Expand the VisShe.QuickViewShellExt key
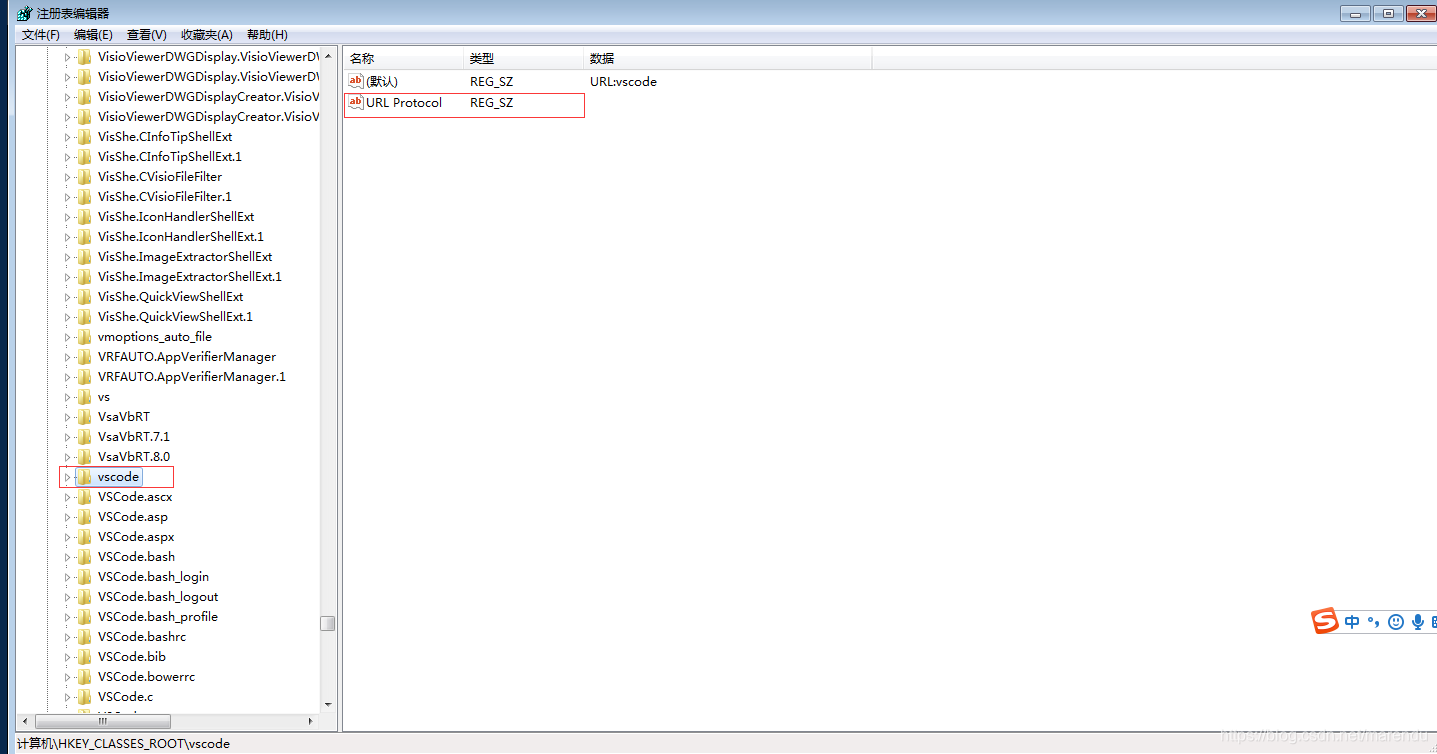Screen dimensions: 1437x754 tap(68, 297)
